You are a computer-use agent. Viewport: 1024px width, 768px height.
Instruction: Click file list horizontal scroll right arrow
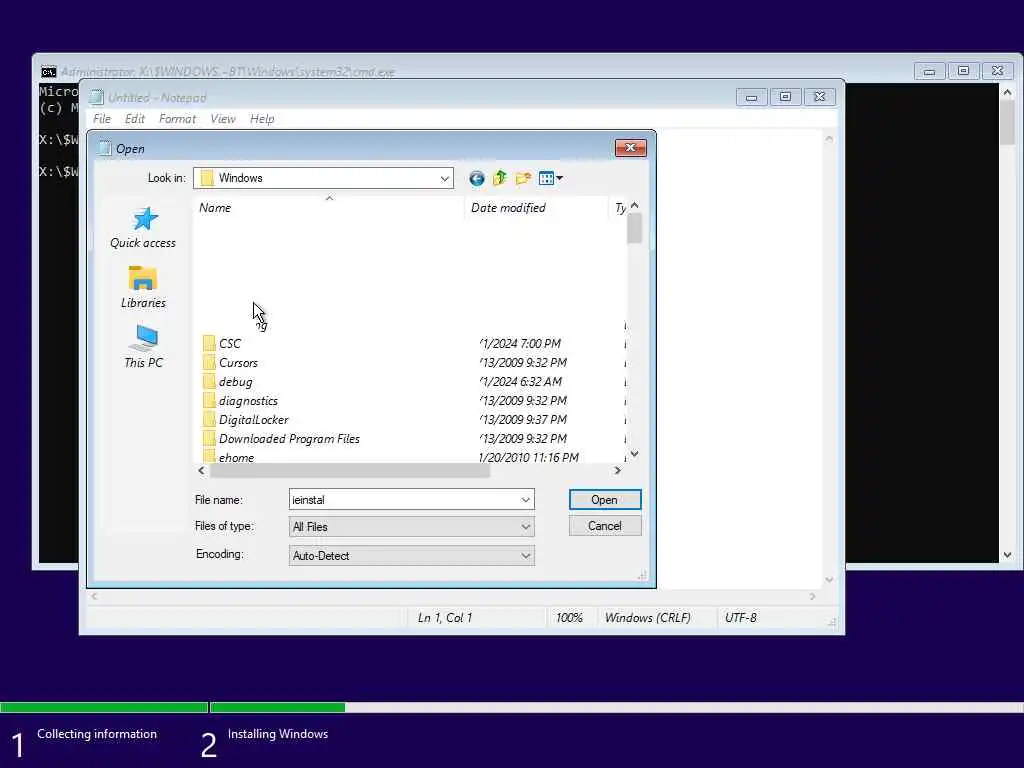617,470
